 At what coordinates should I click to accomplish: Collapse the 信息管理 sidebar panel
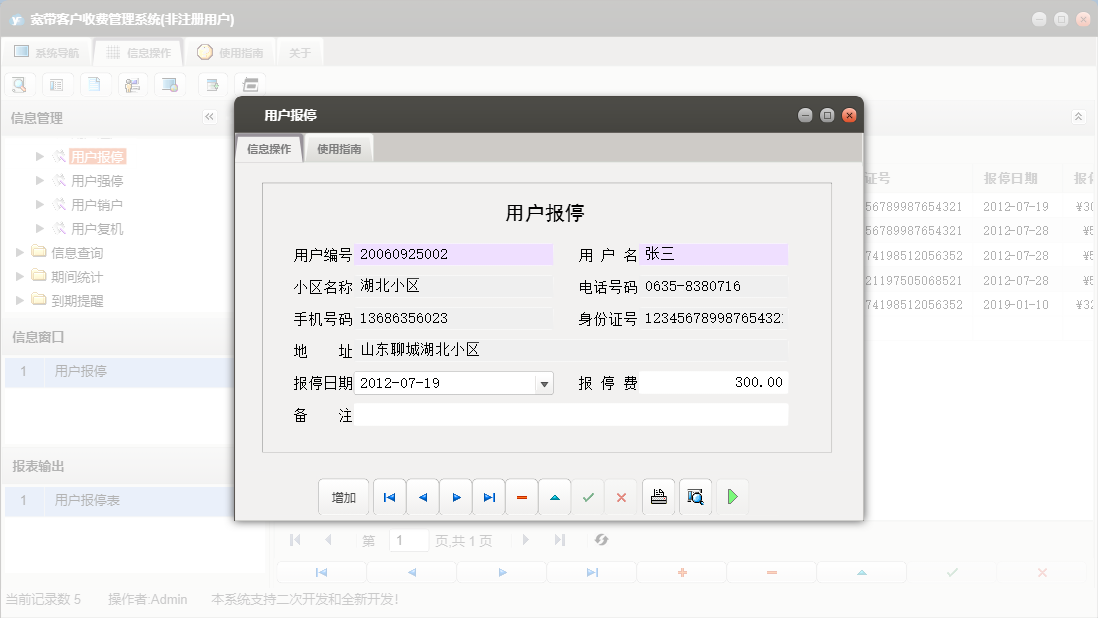click(x=210, y=116)
